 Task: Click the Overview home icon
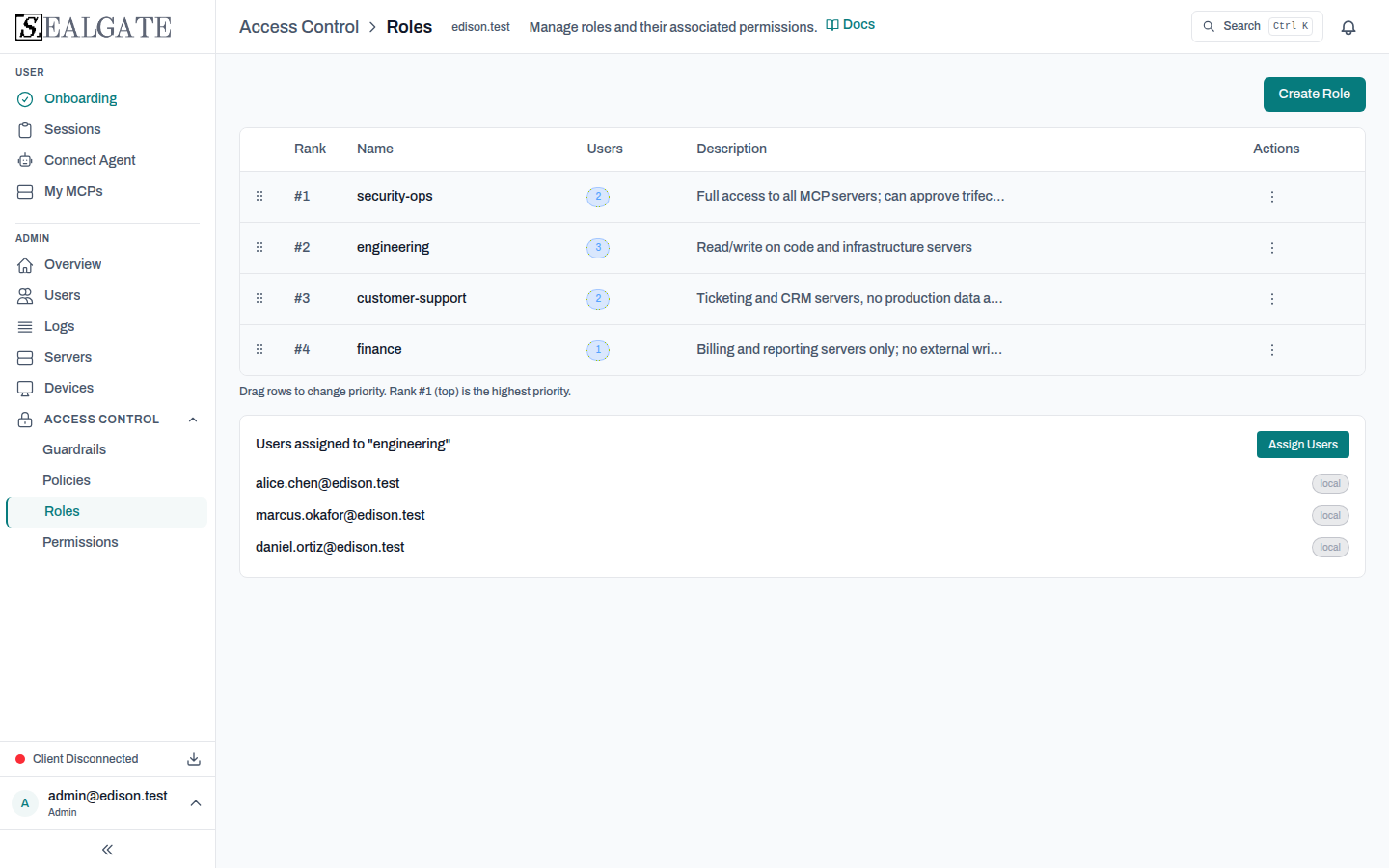25,265
